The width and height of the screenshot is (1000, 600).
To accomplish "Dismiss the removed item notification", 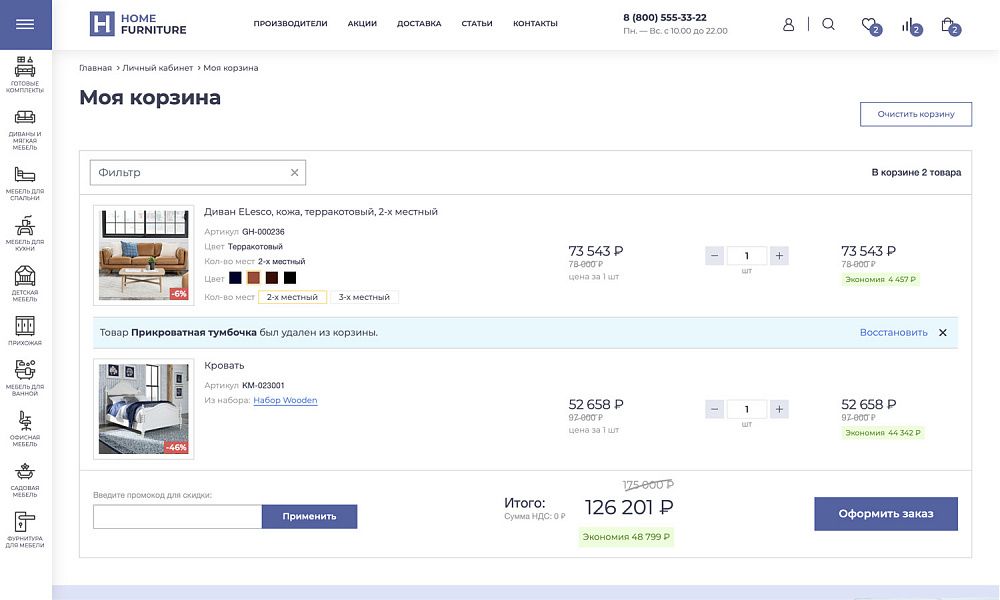I will pos(942,333).
